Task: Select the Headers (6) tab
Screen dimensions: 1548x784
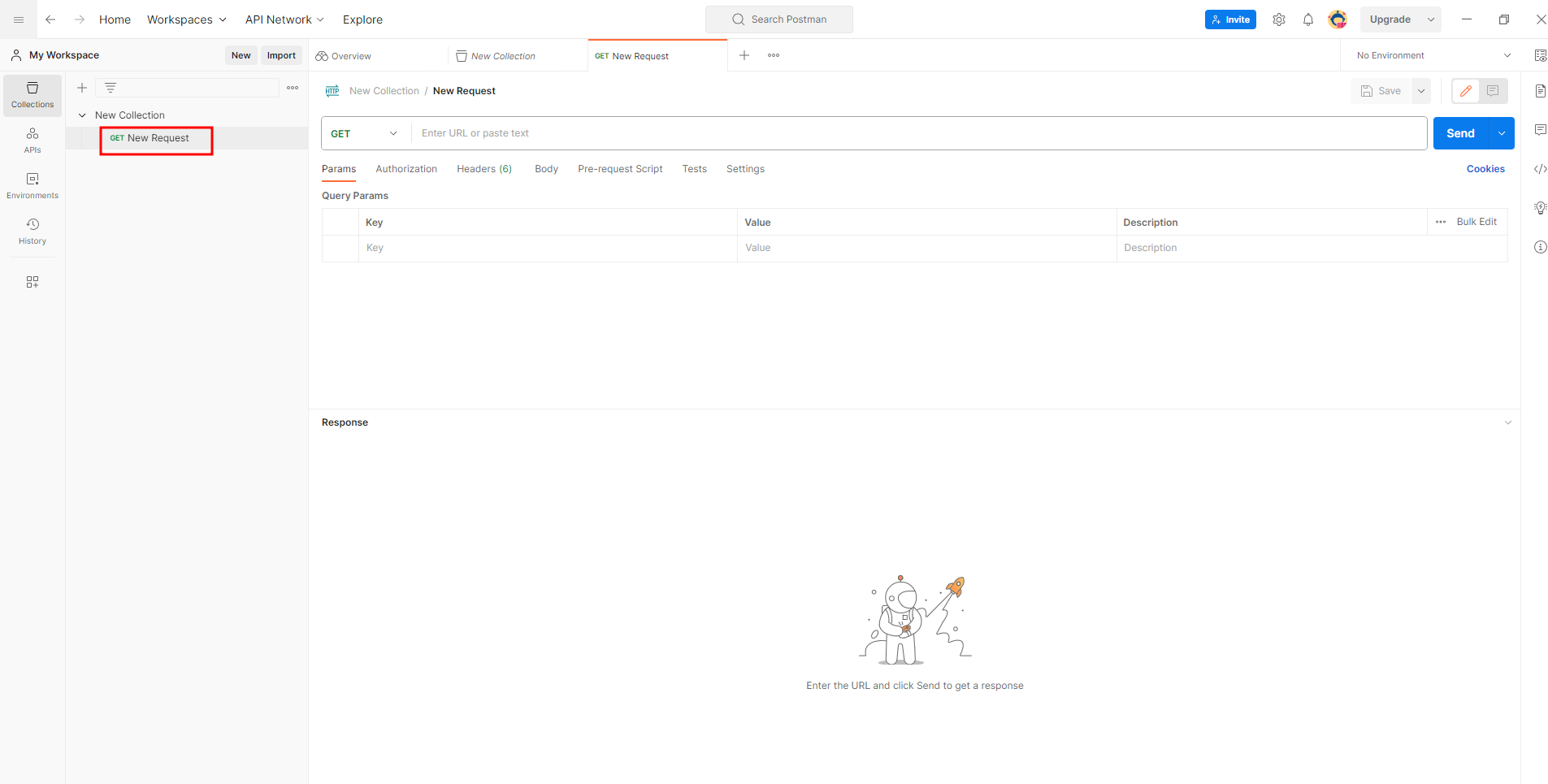Action: click(x=484, y=169)
